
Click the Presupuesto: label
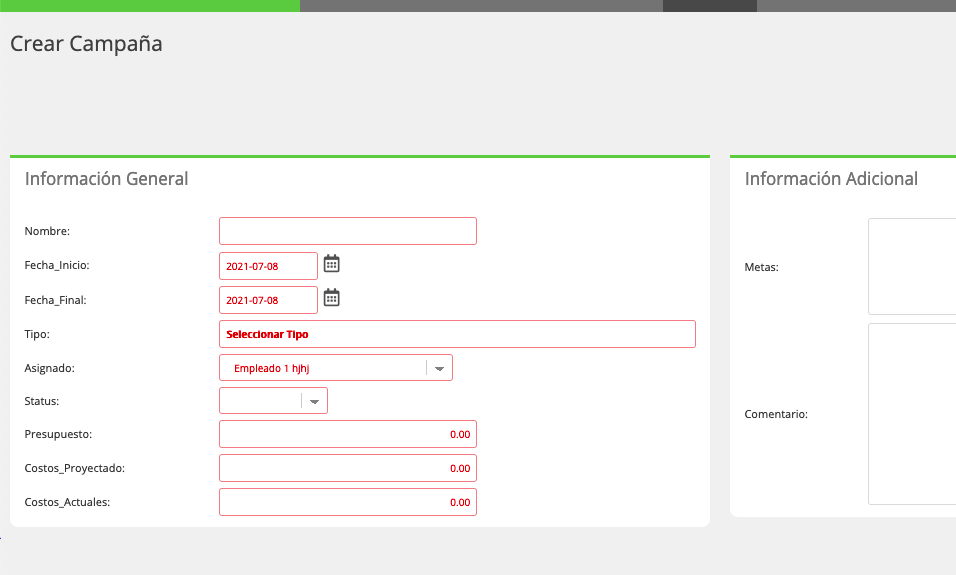tap(58, 434)
